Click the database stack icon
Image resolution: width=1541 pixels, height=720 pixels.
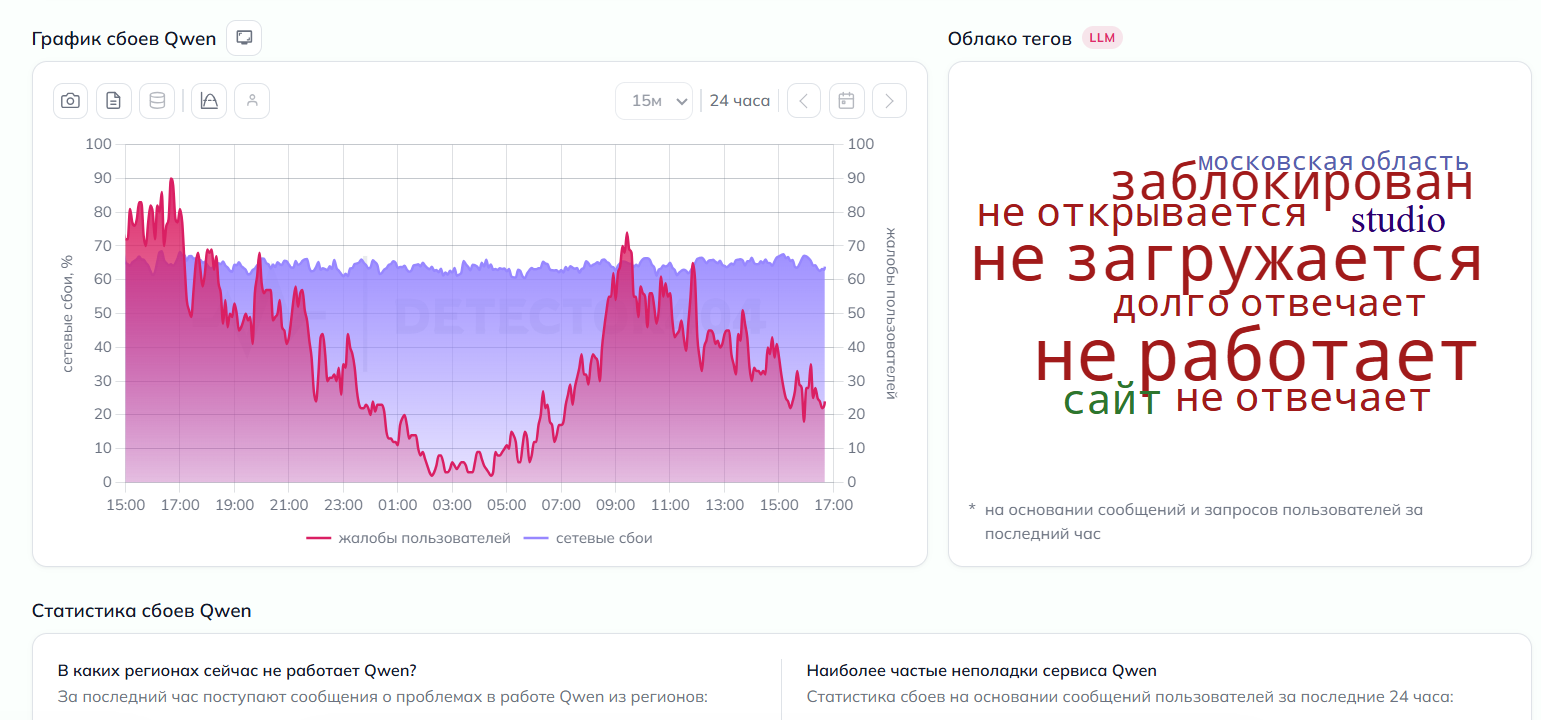(156, 100)
